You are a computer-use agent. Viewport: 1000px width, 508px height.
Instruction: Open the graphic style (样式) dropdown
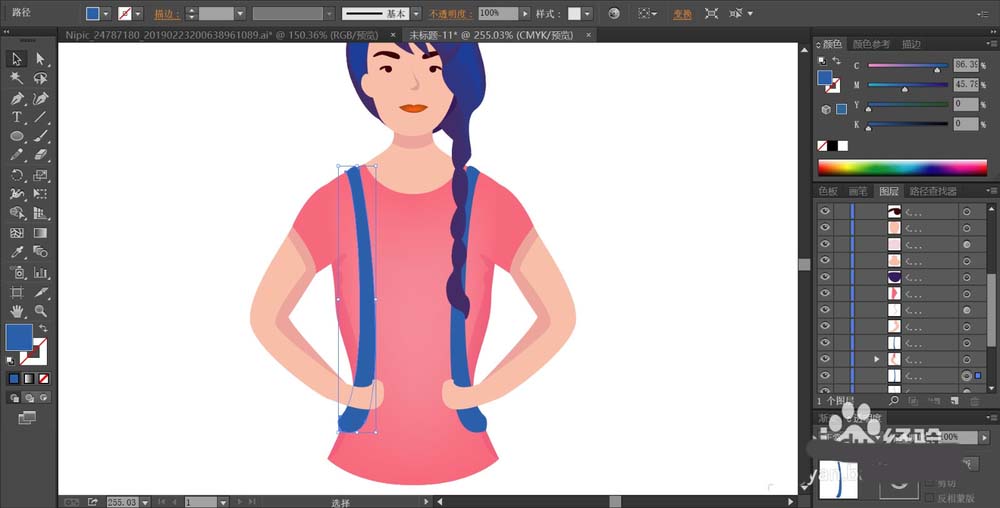click(x=587, y=13)
